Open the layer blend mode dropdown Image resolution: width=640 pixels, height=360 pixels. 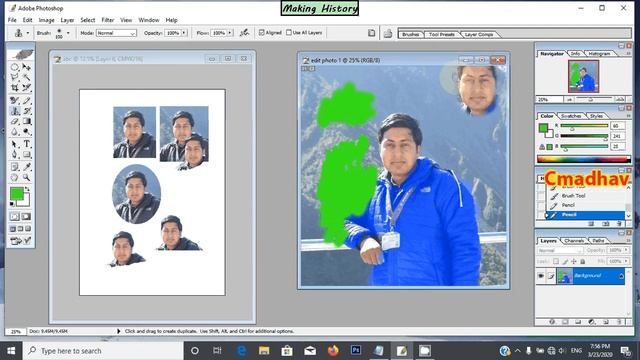[560, 250]
